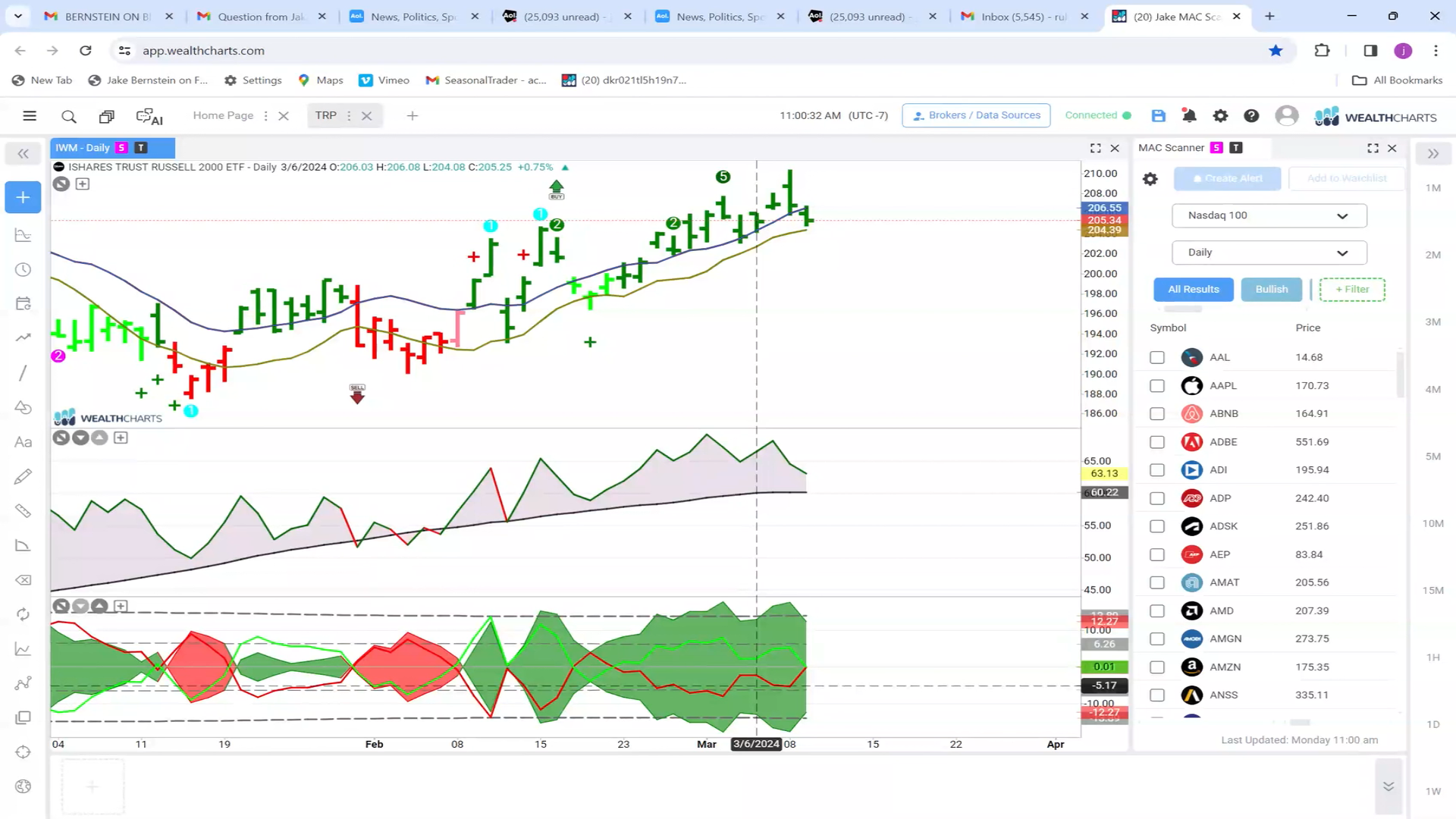Check the ADBE symbol checkbox
This screenshot has height=819, width=1456.
point(1156,441)
